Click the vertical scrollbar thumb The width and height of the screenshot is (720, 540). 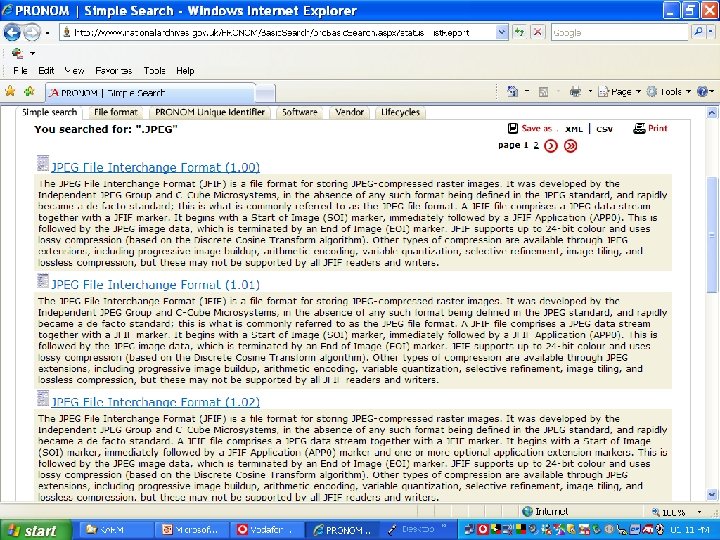click(712, 235)
